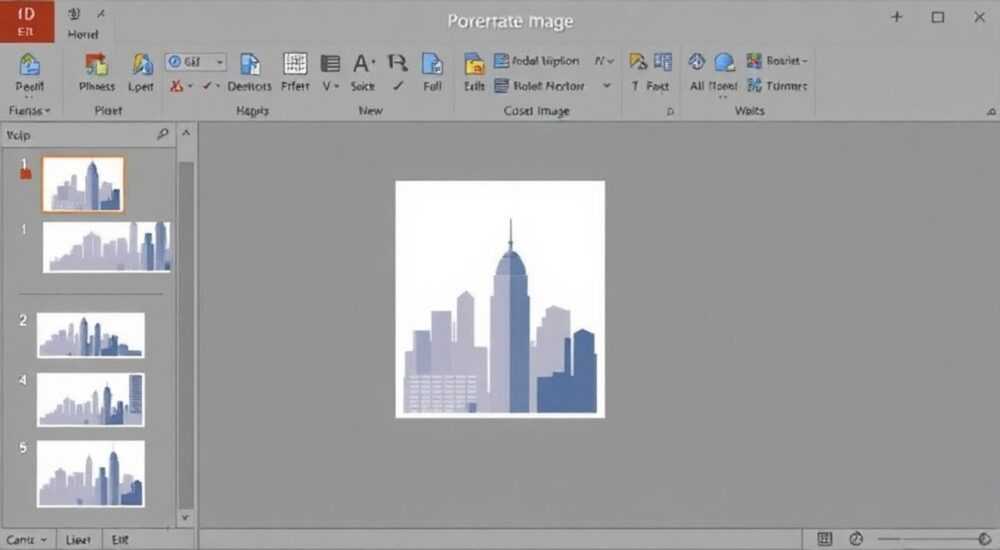Click the Bolelt Nertor button
This screenshot has width=1000, height=550.
[540, 85]
